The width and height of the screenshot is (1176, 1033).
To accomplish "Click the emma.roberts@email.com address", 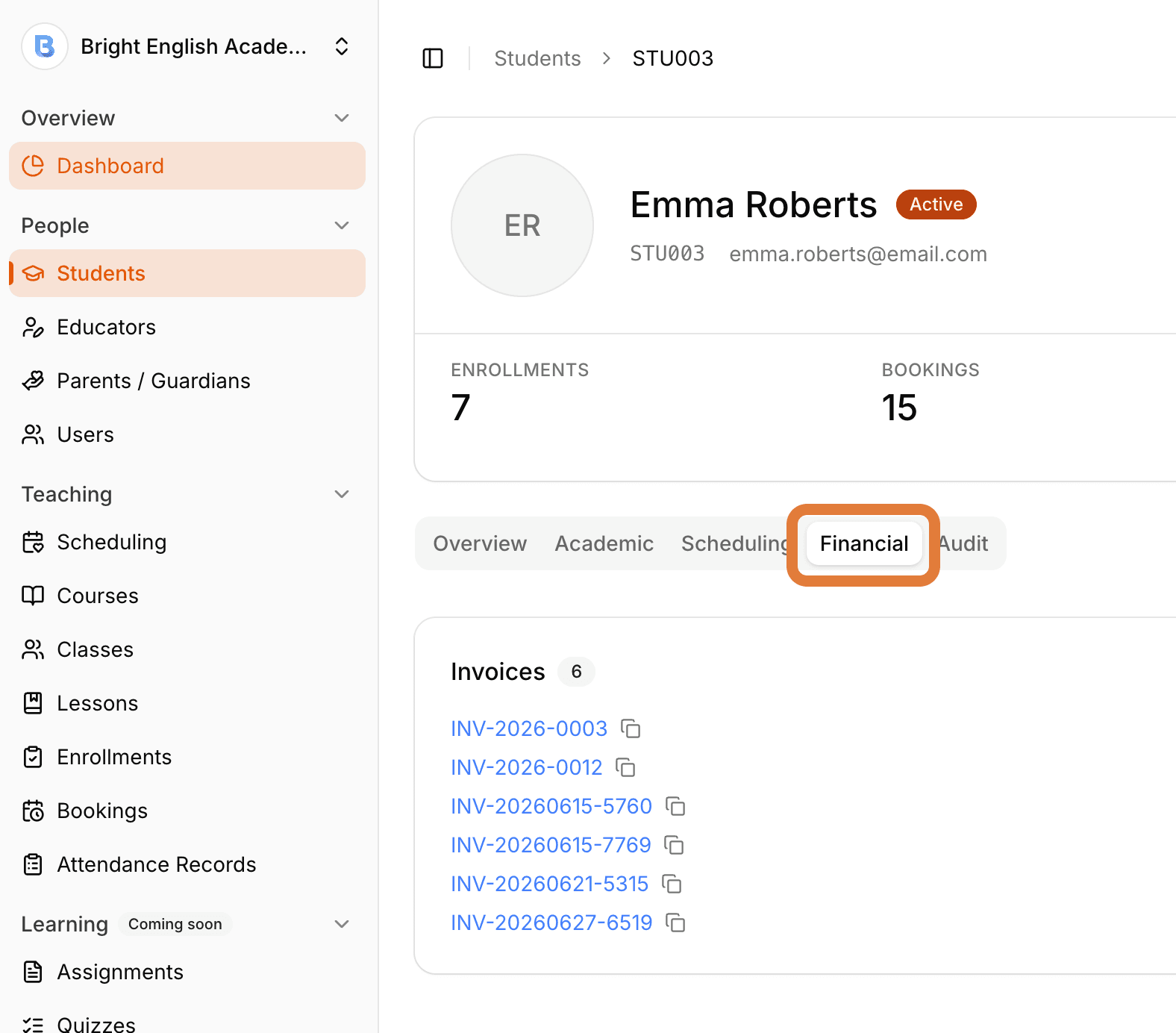I will pos(858,254).
